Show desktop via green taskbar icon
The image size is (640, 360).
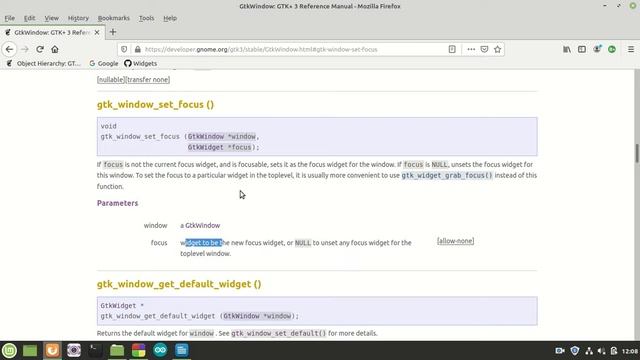[x=30, y=350]
